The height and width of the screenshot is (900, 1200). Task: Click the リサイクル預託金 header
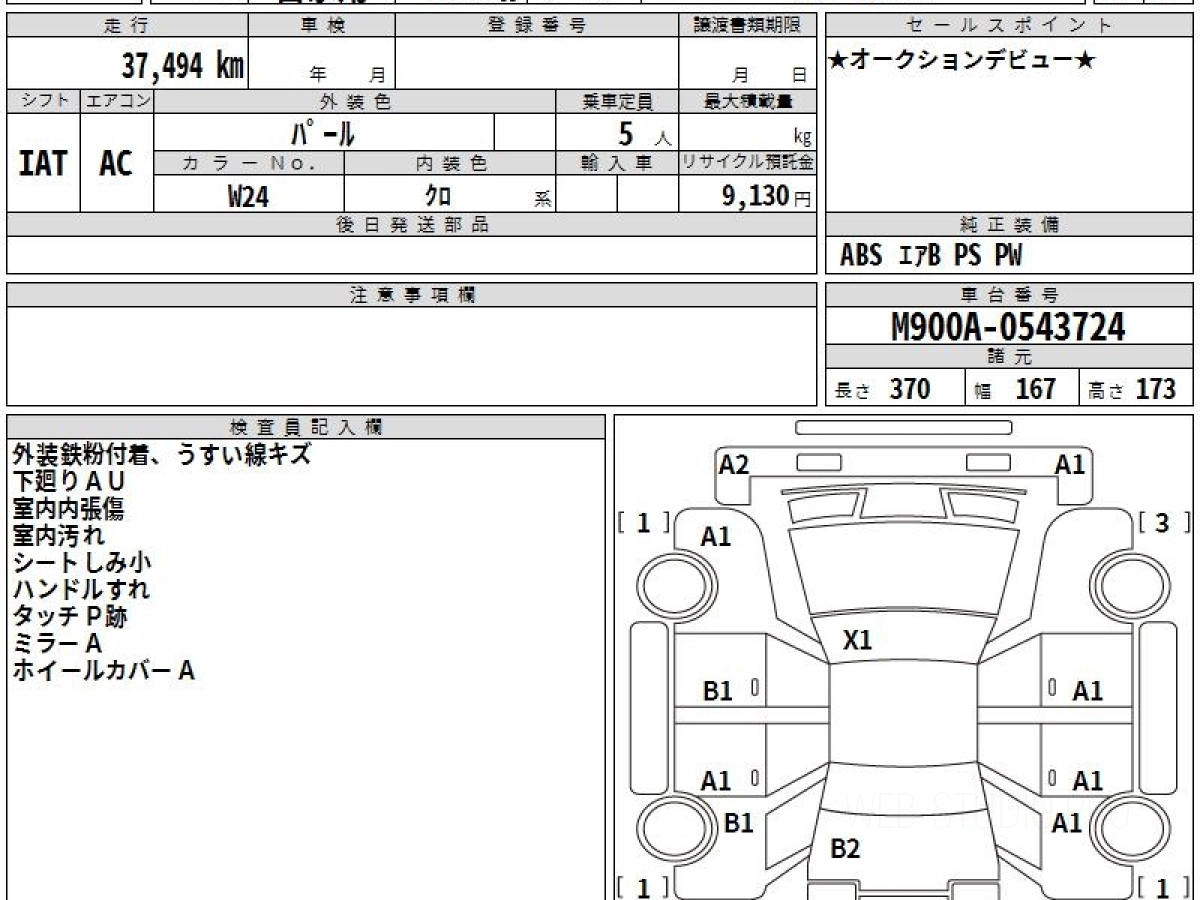(747, 163)
